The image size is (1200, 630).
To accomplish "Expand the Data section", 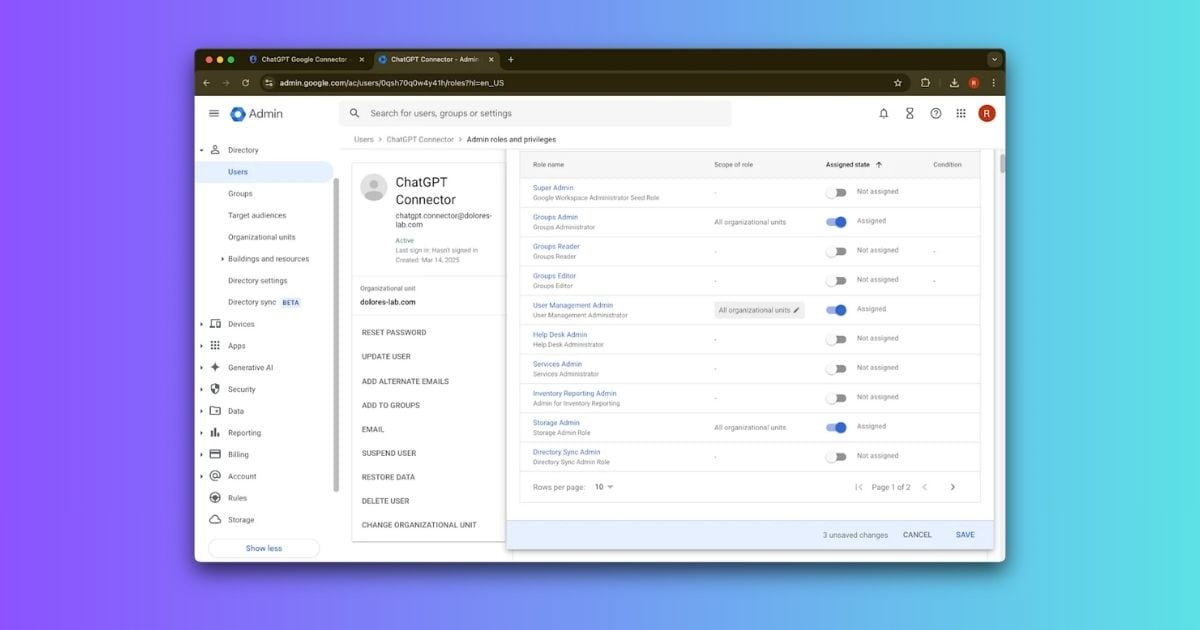I will click(x=201, y=411).
